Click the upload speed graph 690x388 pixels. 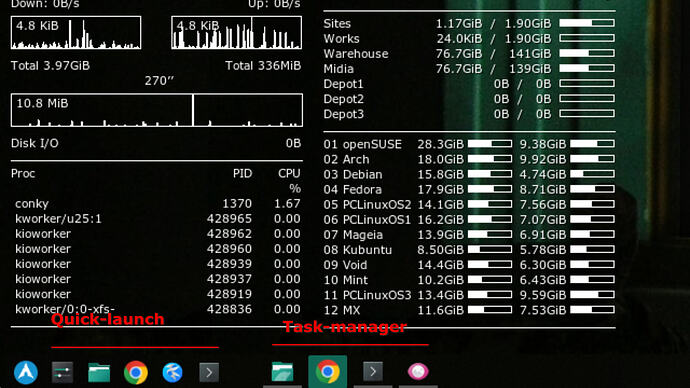(x=237, y=33)
